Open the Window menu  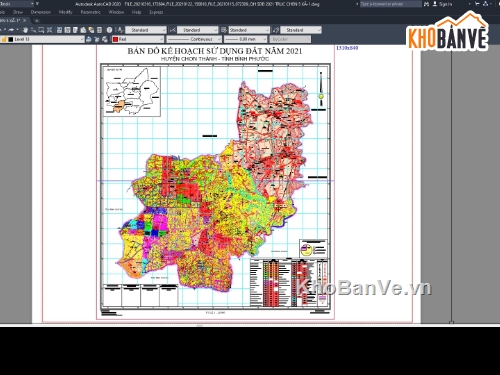coord(116,12)
